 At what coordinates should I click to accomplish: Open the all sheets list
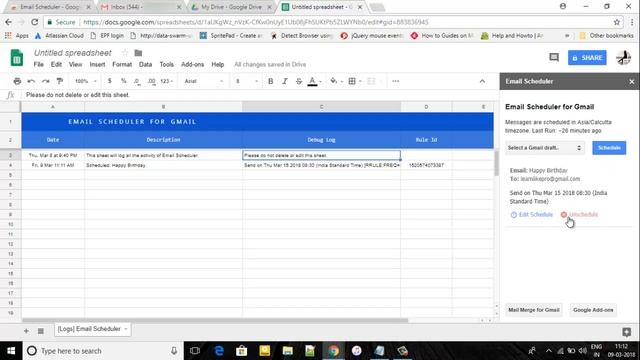point(40,331)
